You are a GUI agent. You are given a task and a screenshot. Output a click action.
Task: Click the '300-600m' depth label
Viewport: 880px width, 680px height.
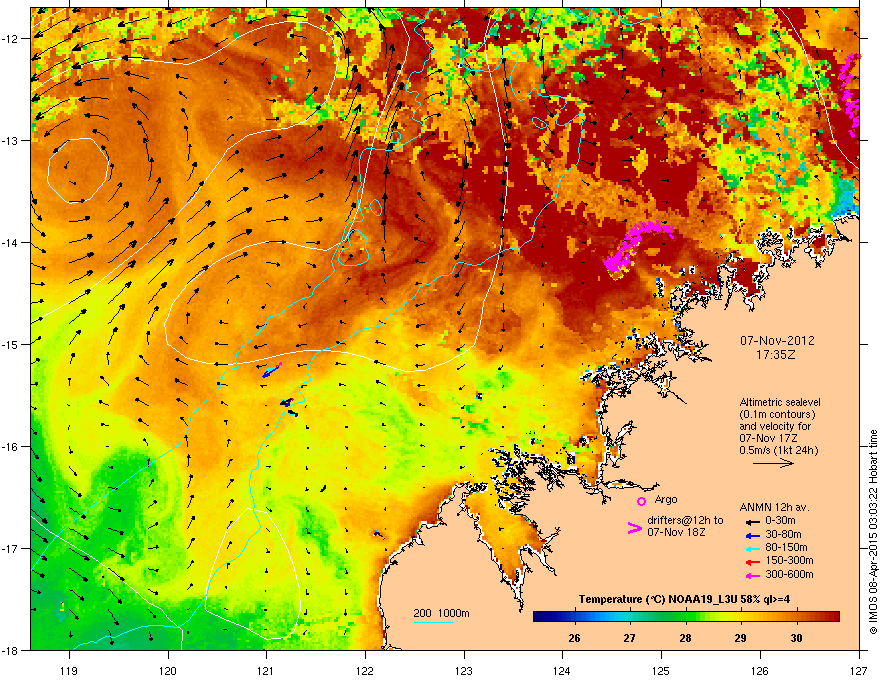click(x=789, y=575)
